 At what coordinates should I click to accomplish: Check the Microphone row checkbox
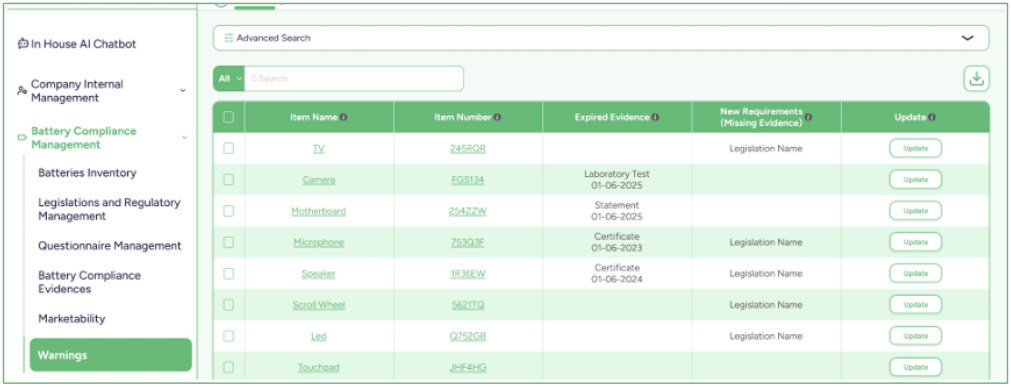click(x=228, y=243)
